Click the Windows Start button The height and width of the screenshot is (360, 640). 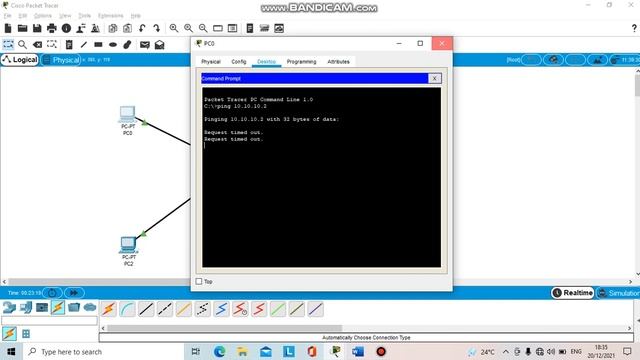[11, 351]
